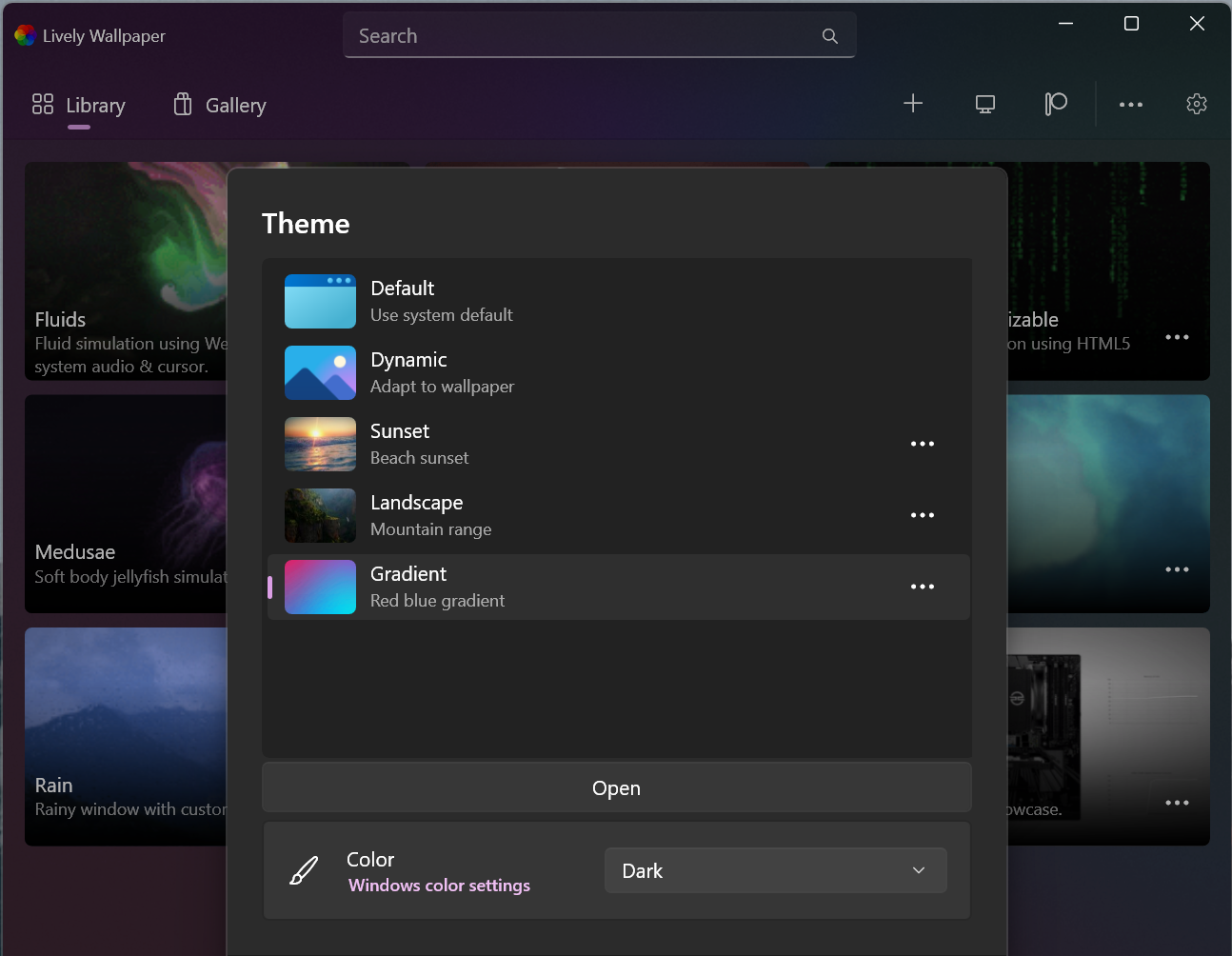
Task: Click the Open theme file button
Action: [x=616, y=787]
